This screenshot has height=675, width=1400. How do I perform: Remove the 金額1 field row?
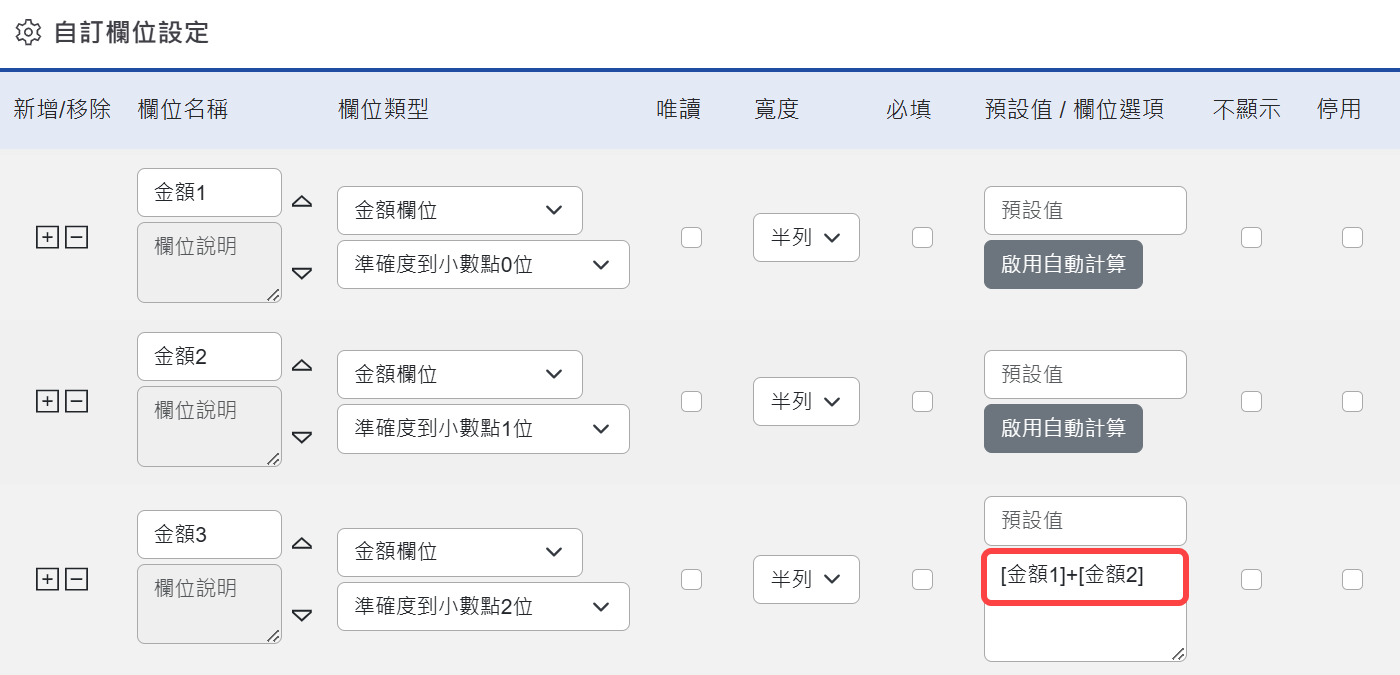[76, 237]
